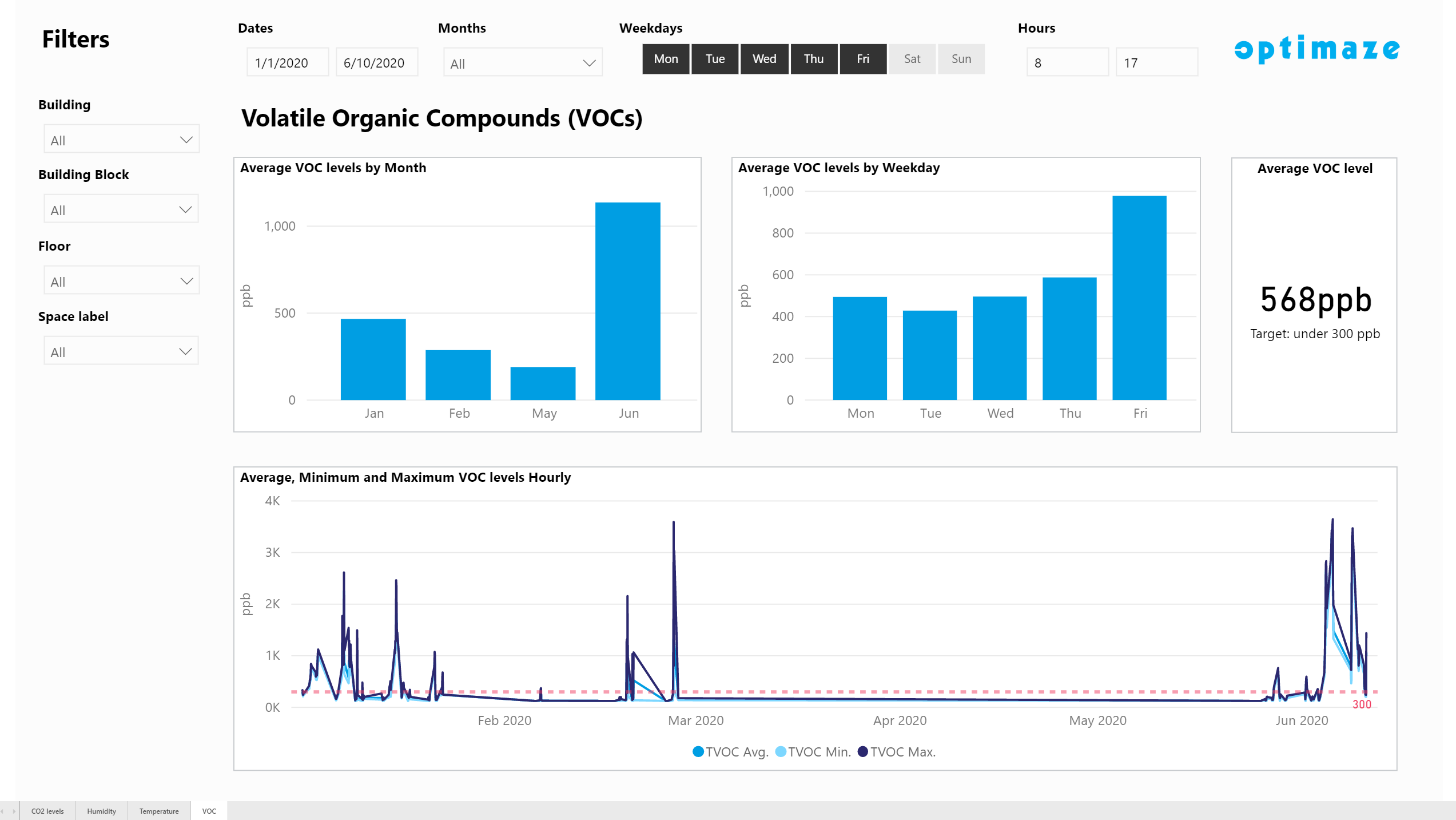Expand the Floor dropdown

click(x=121, y=281)
